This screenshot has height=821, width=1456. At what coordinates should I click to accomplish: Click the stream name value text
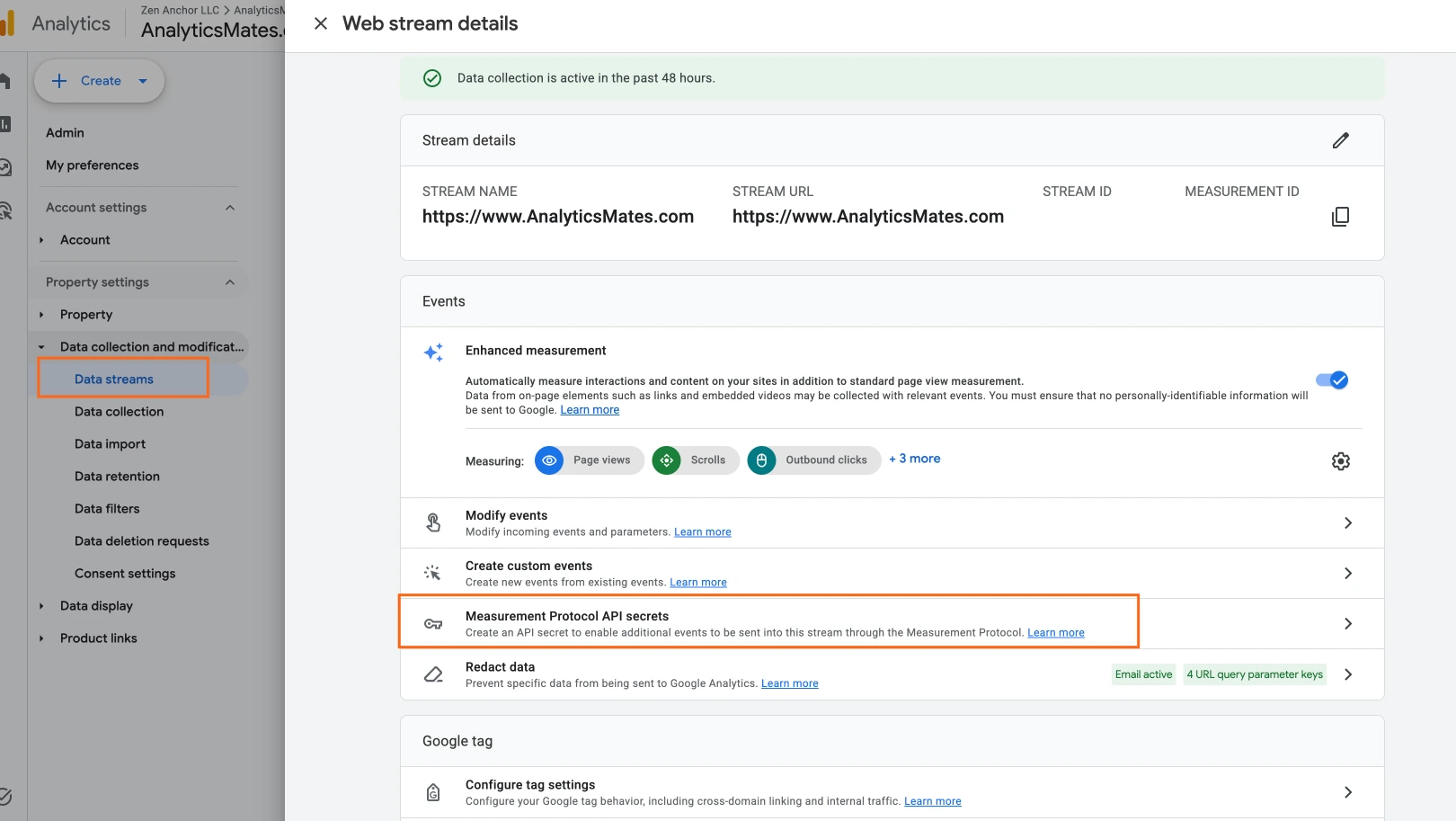[x=558, y=217]
